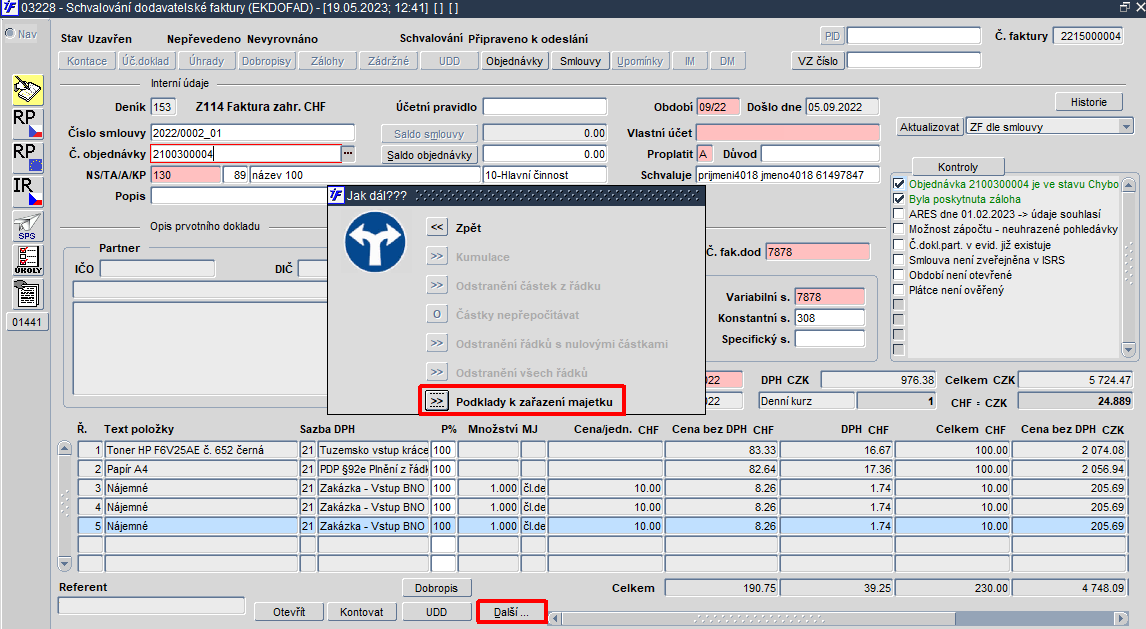Viewport: 1146px width, 629px height.
Task: Select the Toner HP F6V25AE row text
Action: [201, 450]
